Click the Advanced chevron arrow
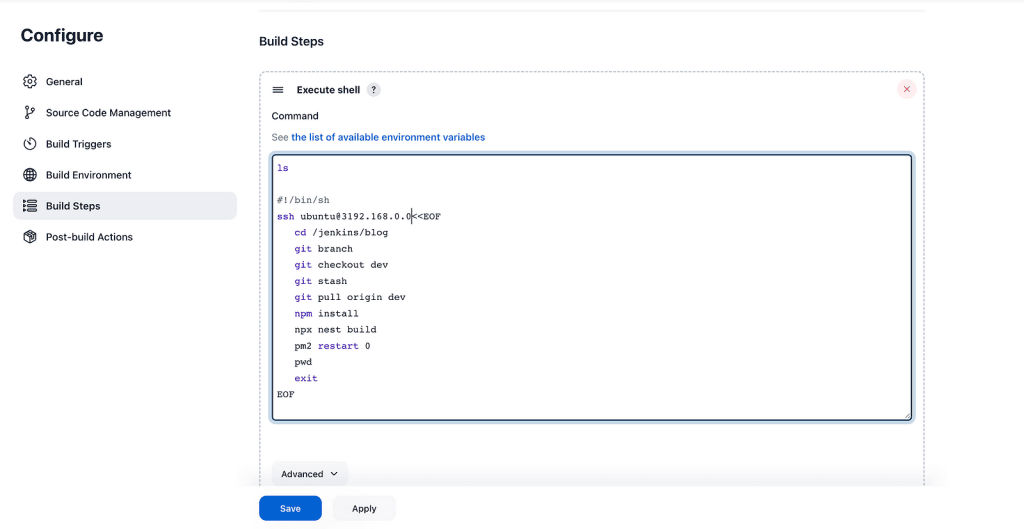The width and height of the screenshot is (1024, 529). click(x=334, y=474)
